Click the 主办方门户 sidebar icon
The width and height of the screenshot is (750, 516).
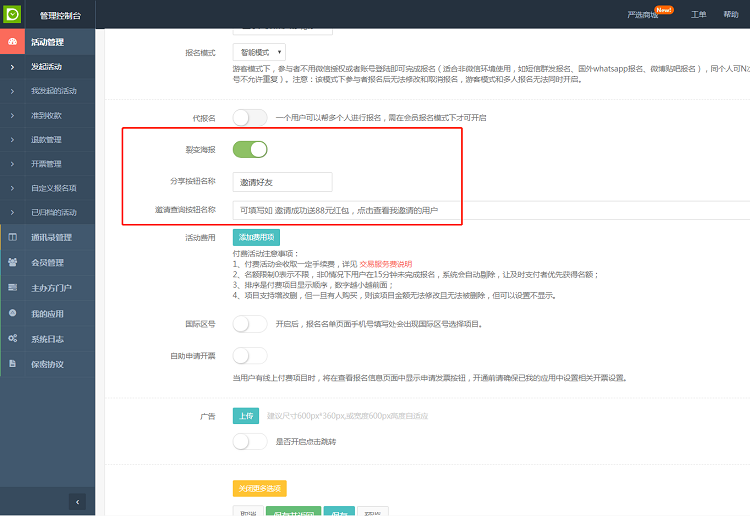(12, 288)
